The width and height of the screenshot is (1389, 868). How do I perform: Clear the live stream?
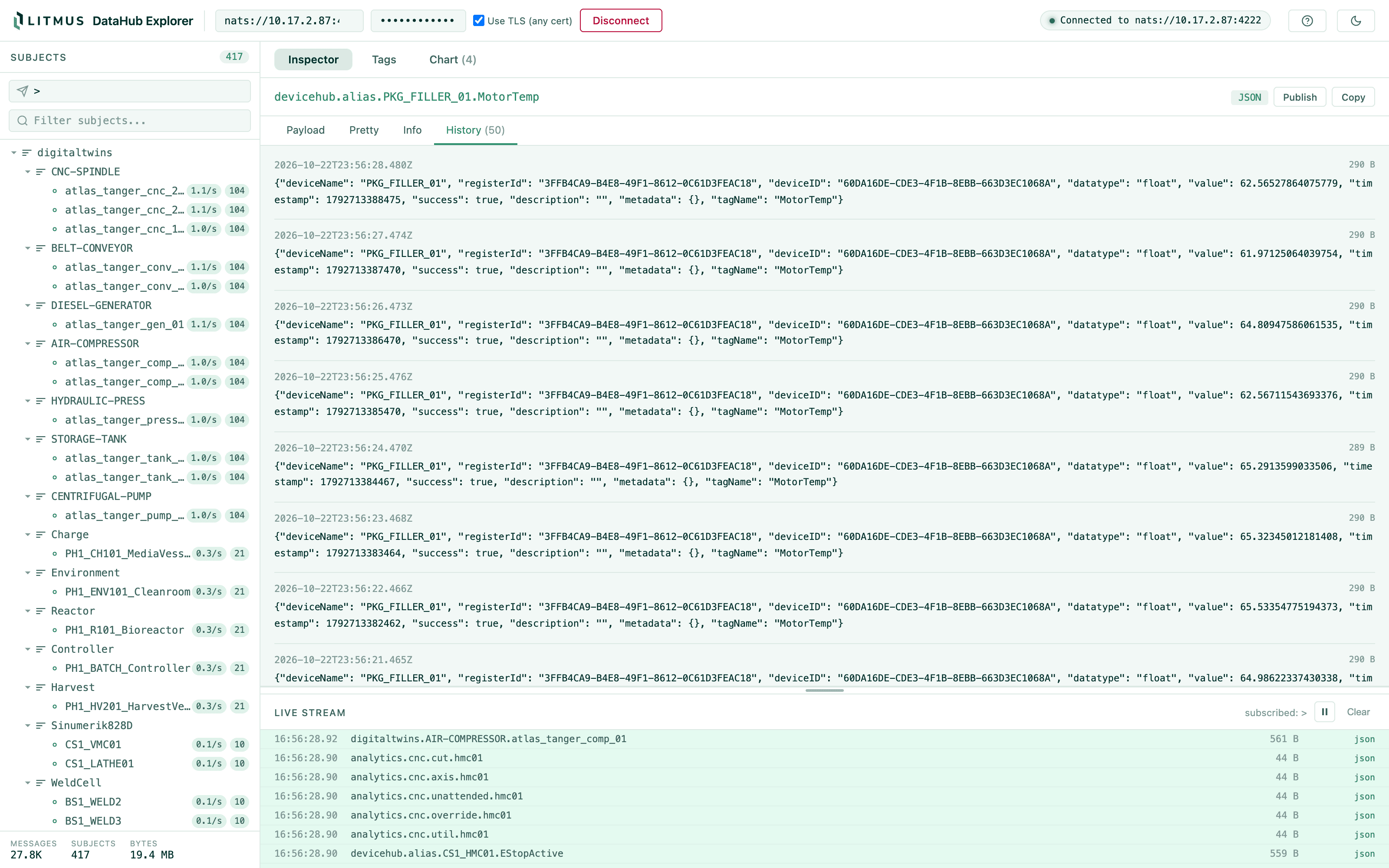[1358, 712]
